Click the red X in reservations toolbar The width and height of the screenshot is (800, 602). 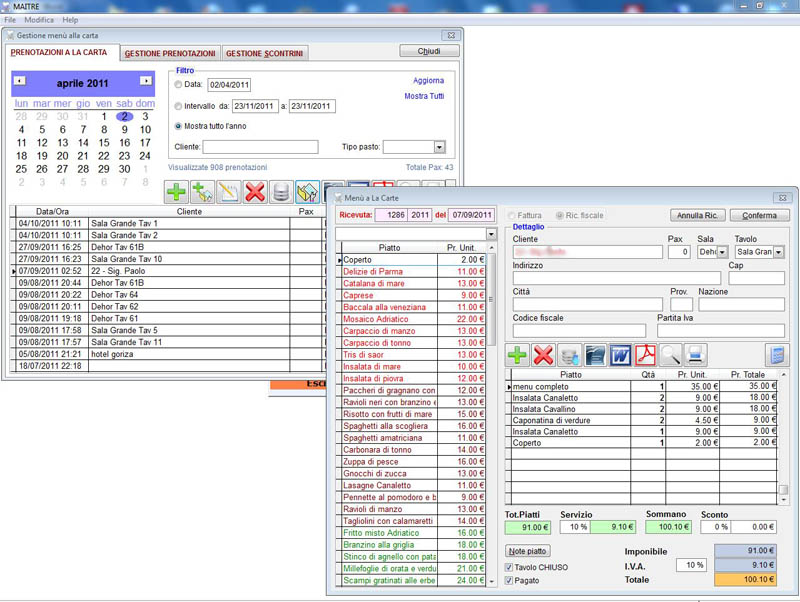pyautogui.click(x=255, y=191)
